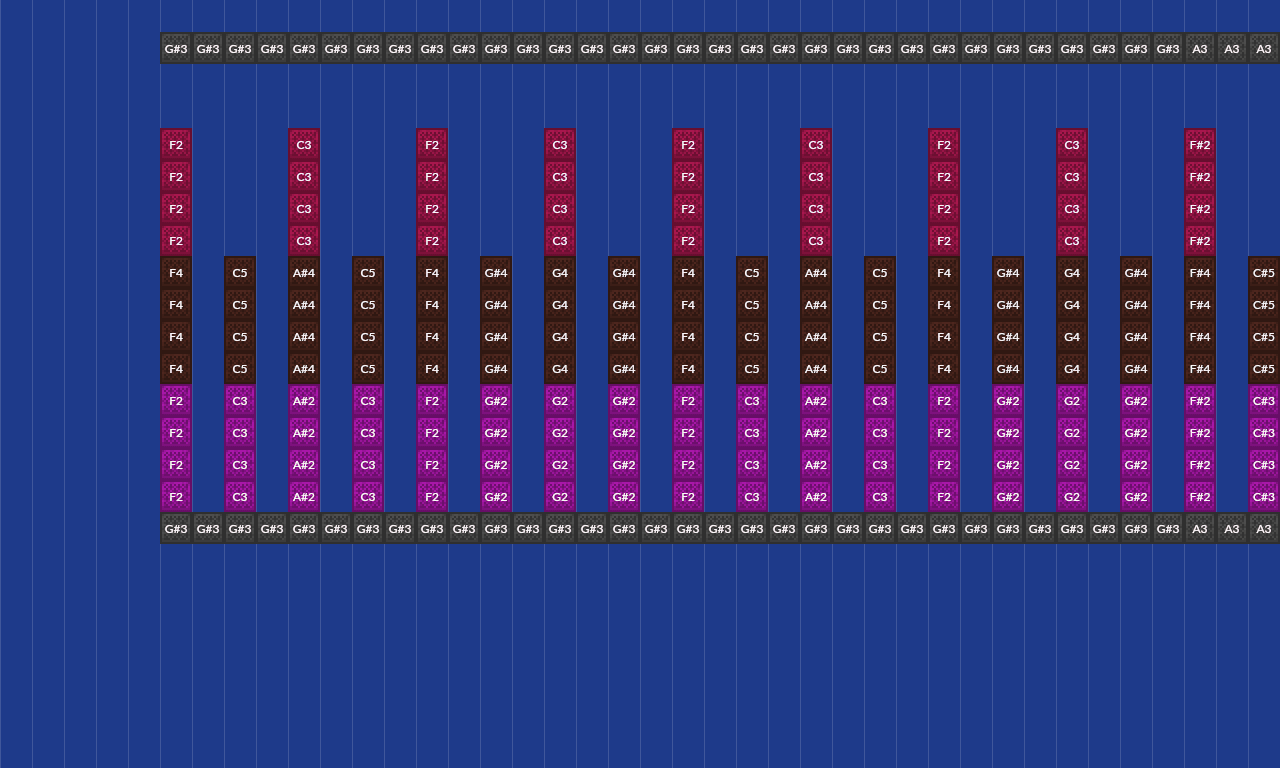Viewport: 1280px width, 768px height.
Task: Click bottom A#2 block in leftmost A#2 column
Action: click(x=304, y=497)
